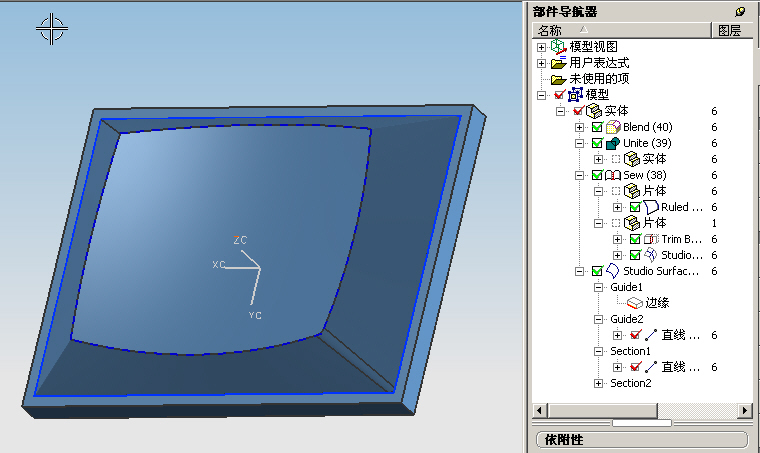The height and width of the screenshot is (453, 760).
Task: Click the 片体 sheet icon above Ruled
Action: 632,191
